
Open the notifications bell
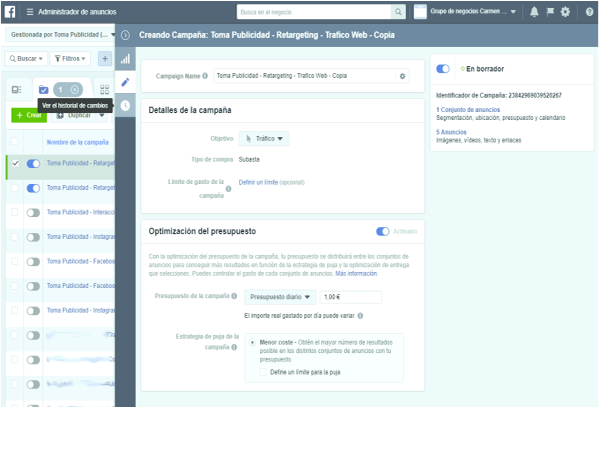pos(534,11)
